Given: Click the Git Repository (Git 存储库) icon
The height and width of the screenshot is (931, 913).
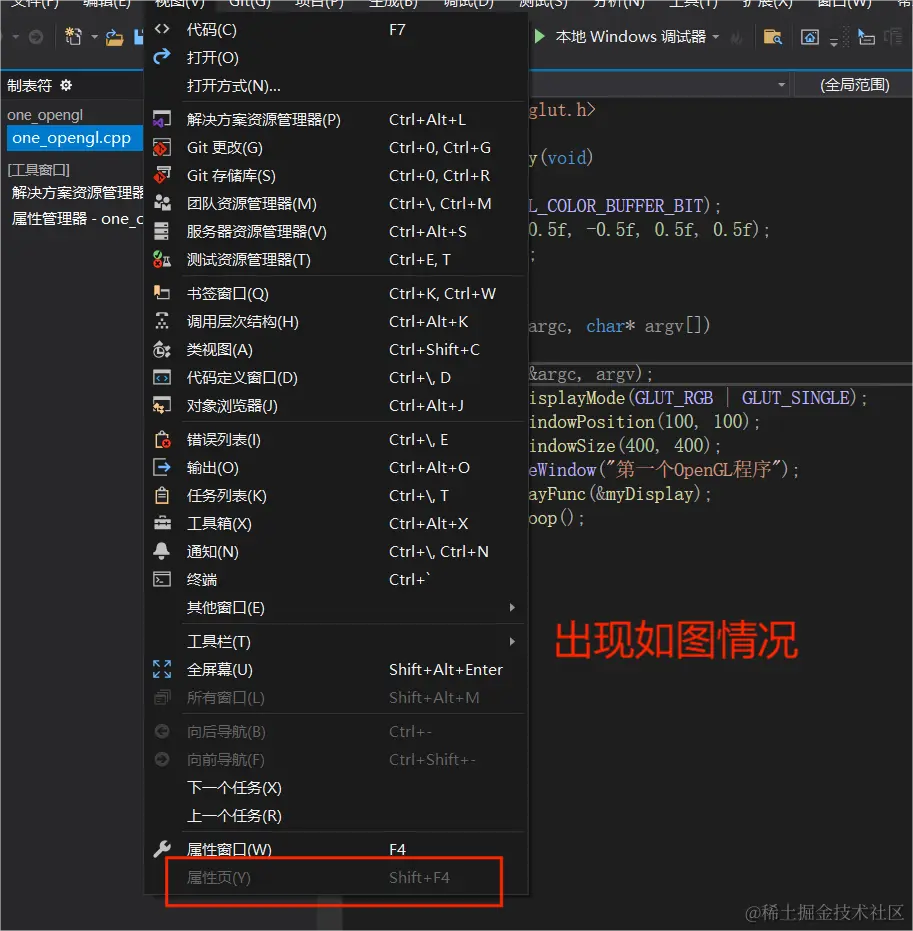Looking at the screenshot, I should tap(161, 175).
